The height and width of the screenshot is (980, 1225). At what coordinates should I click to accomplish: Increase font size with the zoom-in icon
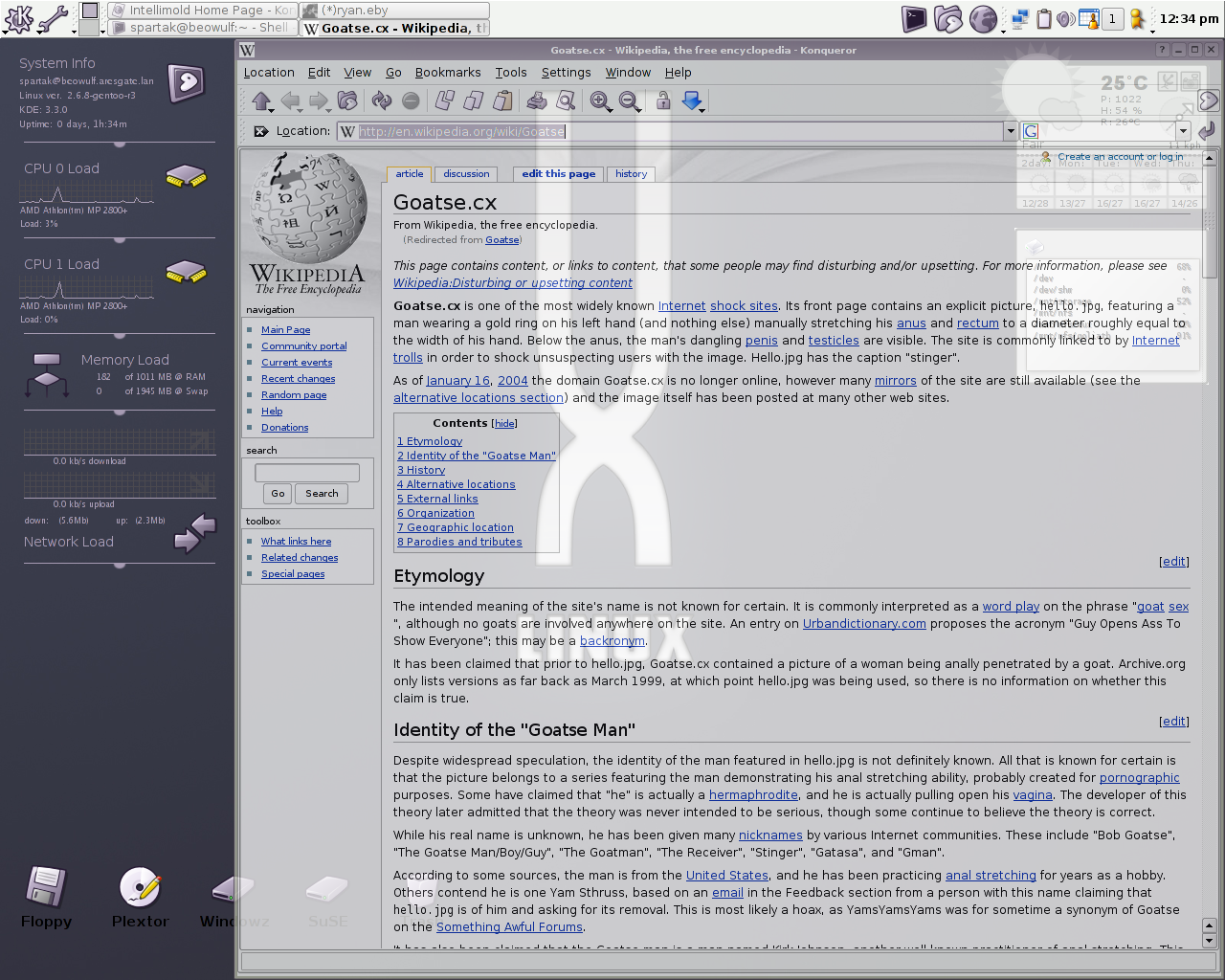click(599, 100)
